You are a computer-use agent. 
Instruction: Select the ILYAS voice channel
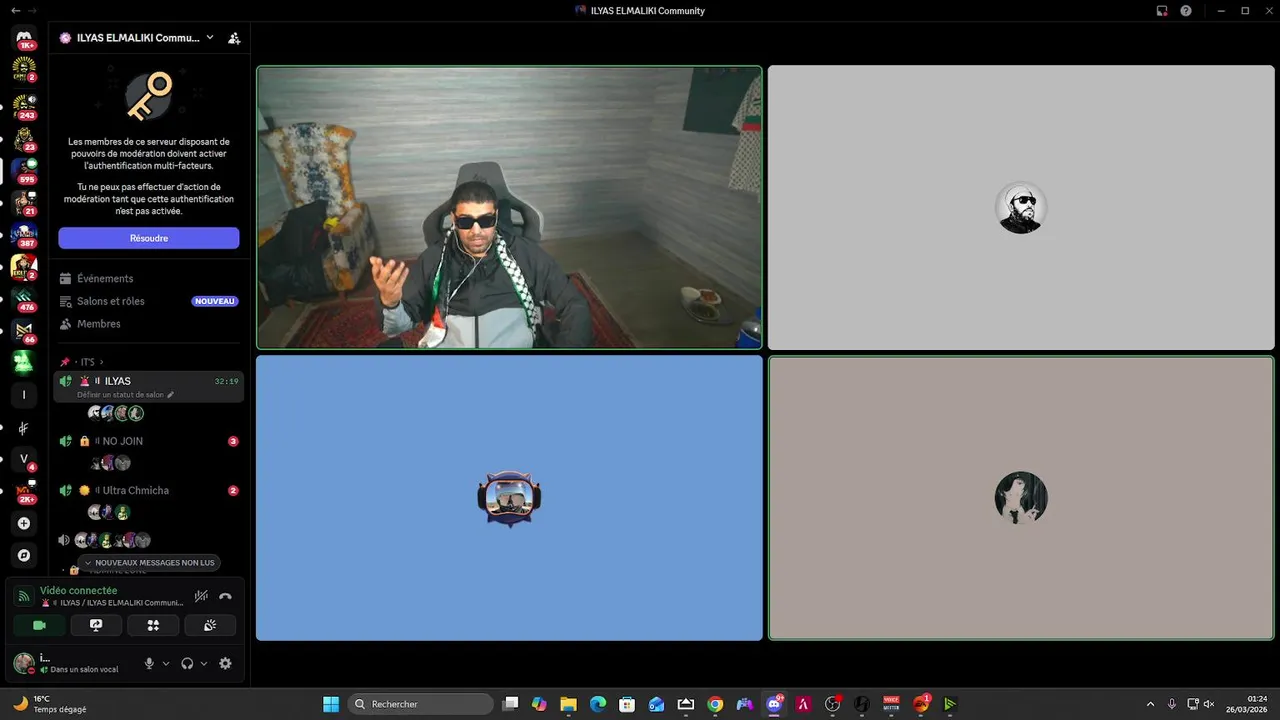point(148,386)
